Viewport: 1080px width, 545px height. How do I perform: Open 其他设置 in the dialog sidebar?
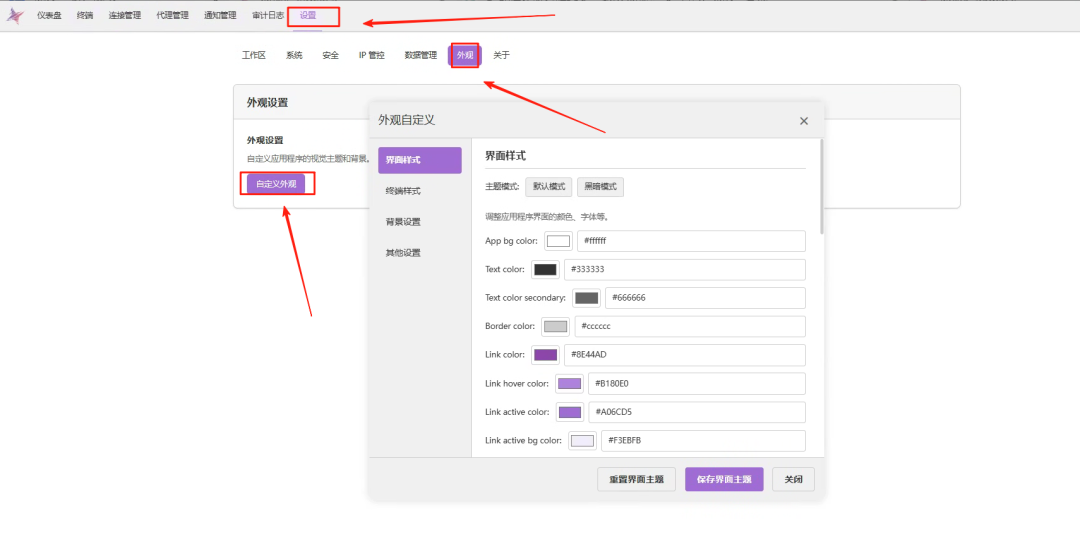403,253
